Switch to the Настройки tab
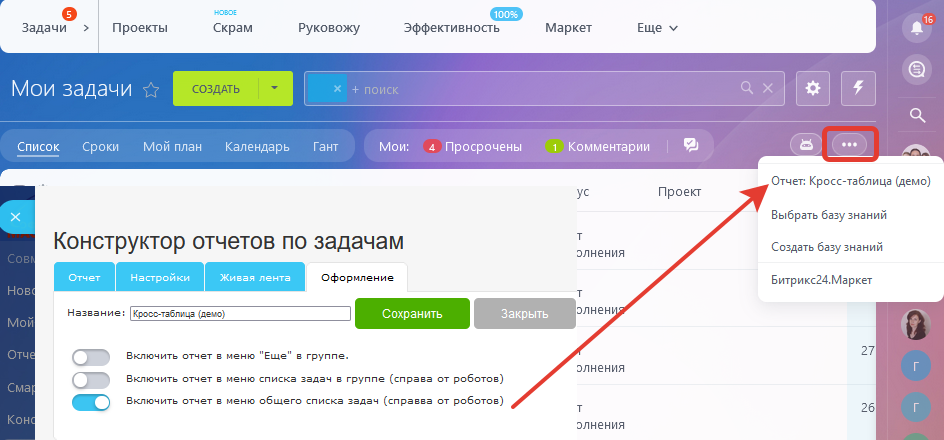Image resolution: width=944 pixels, height=440 pixels. click(x=159, y=277)
